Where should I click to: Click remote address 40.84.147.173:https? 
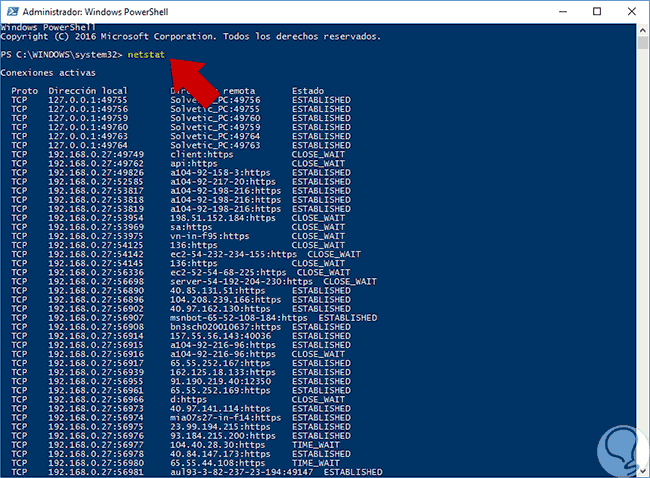click(x=220, y=455)
